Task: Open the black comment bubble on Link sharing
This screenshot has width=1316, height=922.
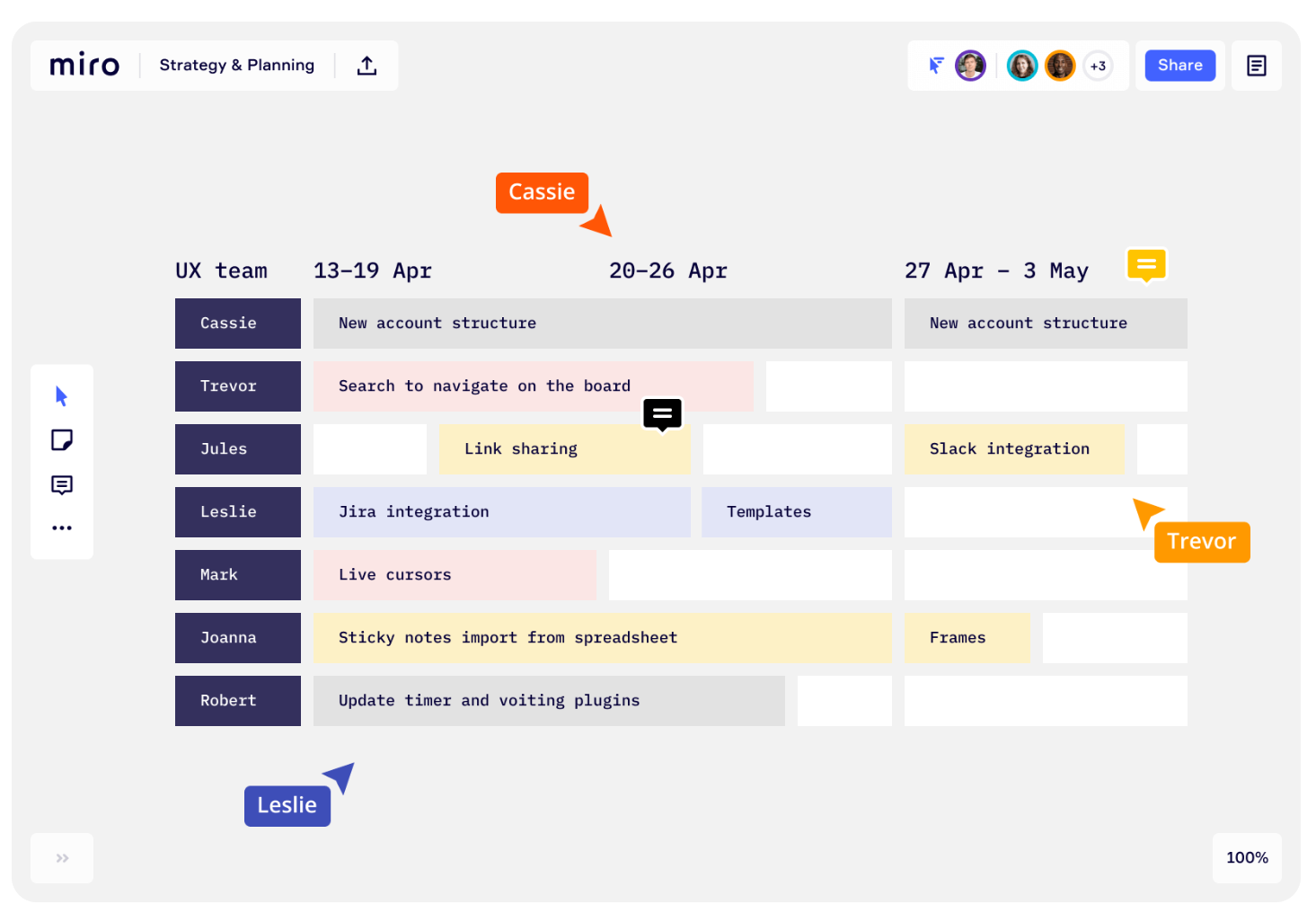Action: point(662,414)
